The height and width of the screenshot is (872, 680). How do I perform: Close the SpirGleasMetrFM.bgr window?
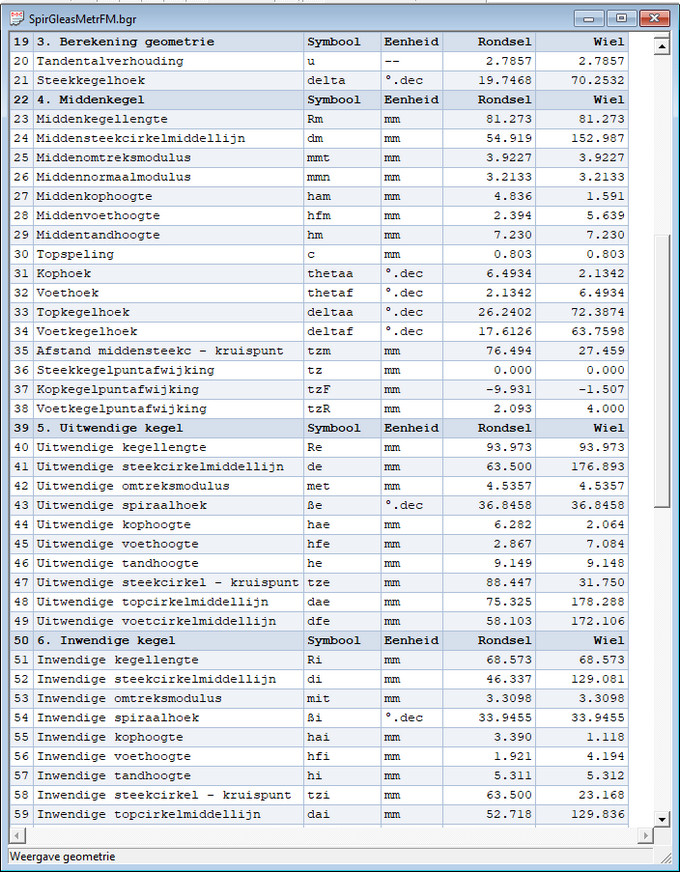click(654, 18)
